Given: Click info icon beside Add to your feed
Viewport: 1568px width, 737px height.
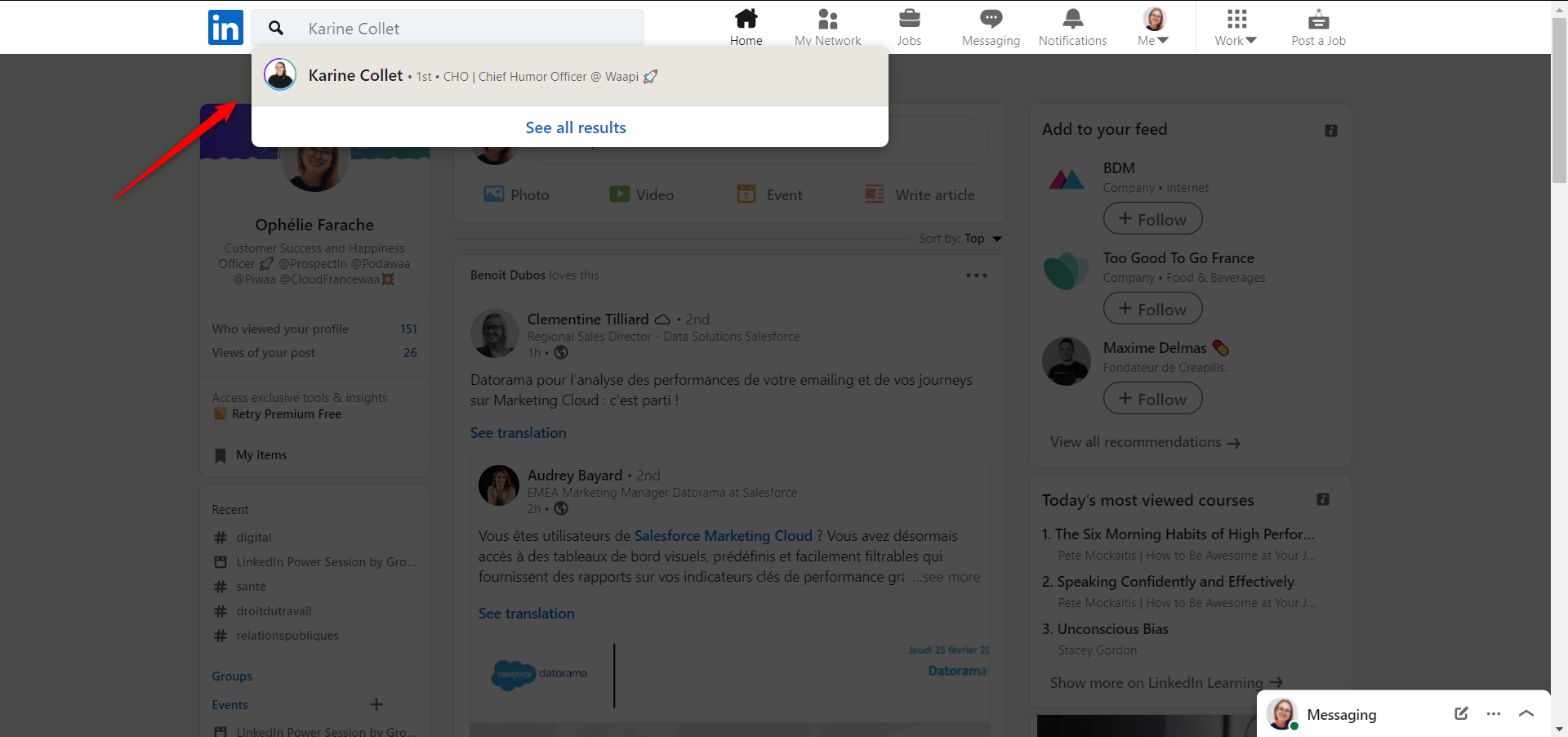Looking at the screenshot, I should pyautogui.click(x=1330, y=131).
